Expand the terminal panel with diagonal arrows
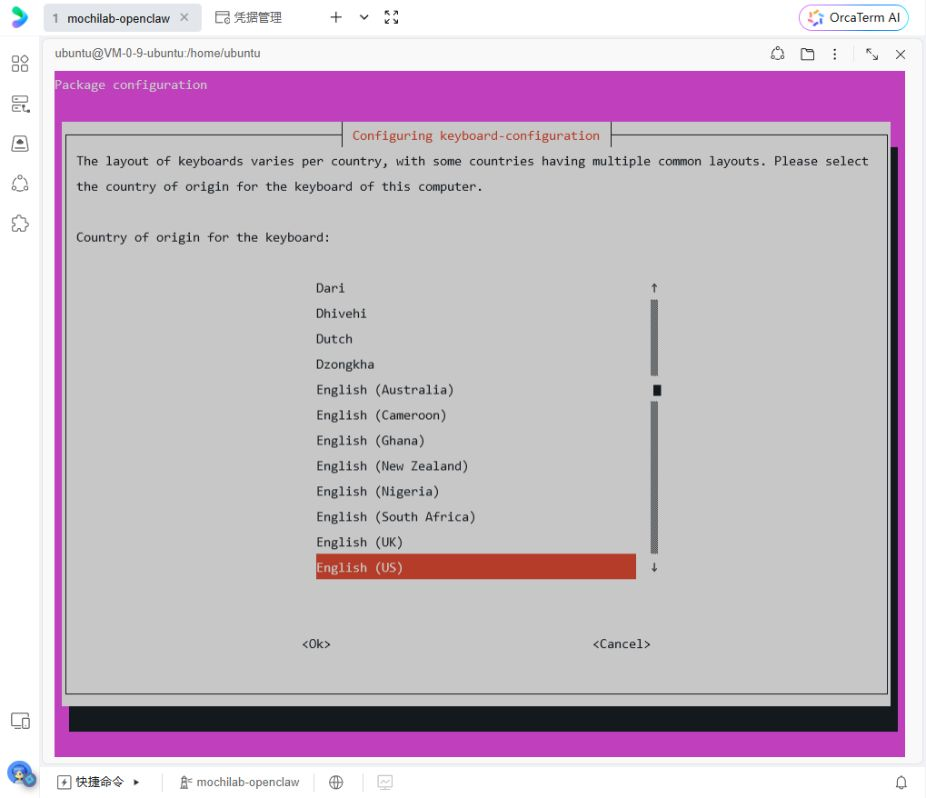 872,54
